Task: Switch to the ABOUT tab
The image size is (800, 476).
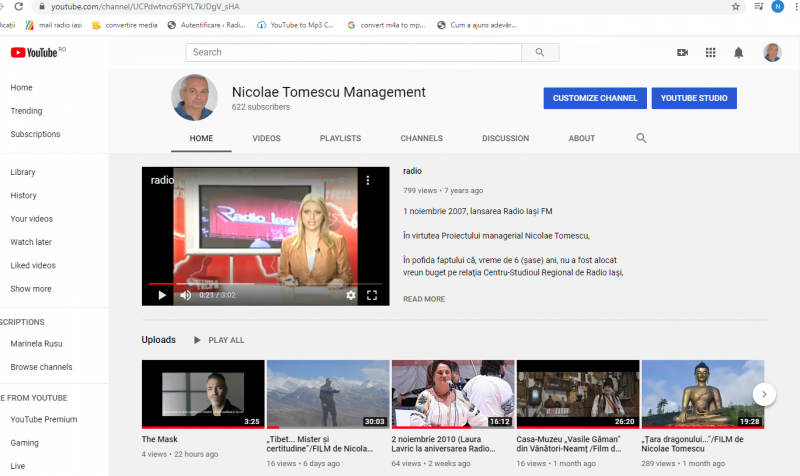Action: point(582,138)
